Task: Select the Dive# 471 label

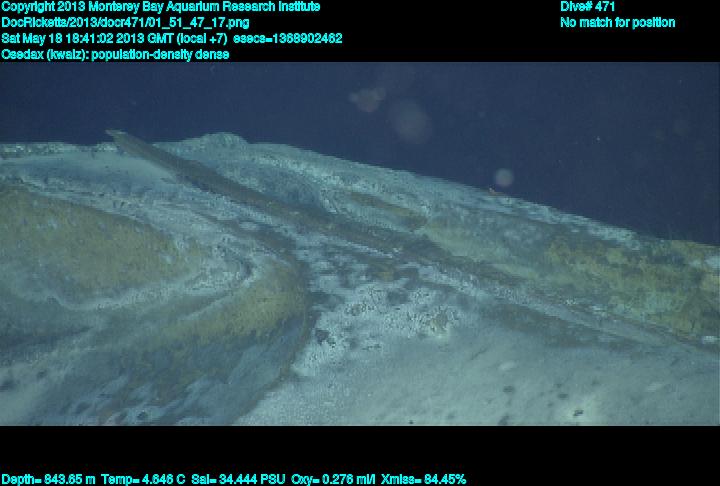Action: 588,7
